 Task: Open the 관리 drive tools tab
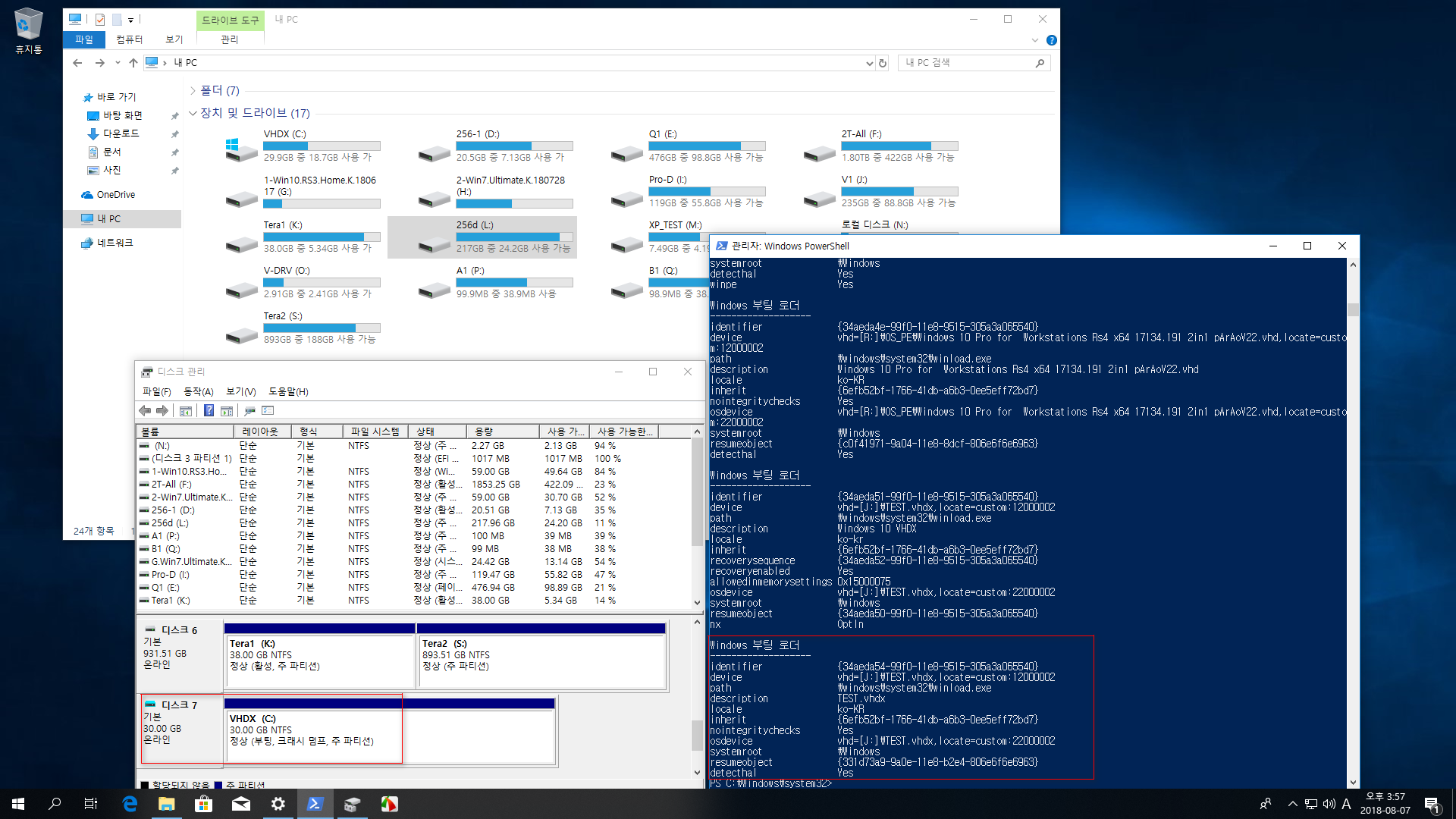pos(230,39)
